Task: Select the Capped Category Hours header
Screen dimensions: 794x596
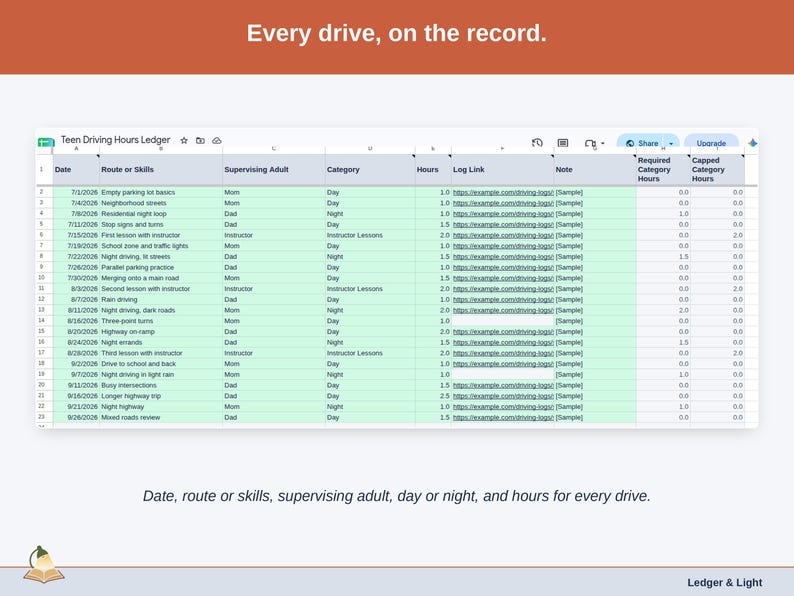Action: click(x=717, y=170)
